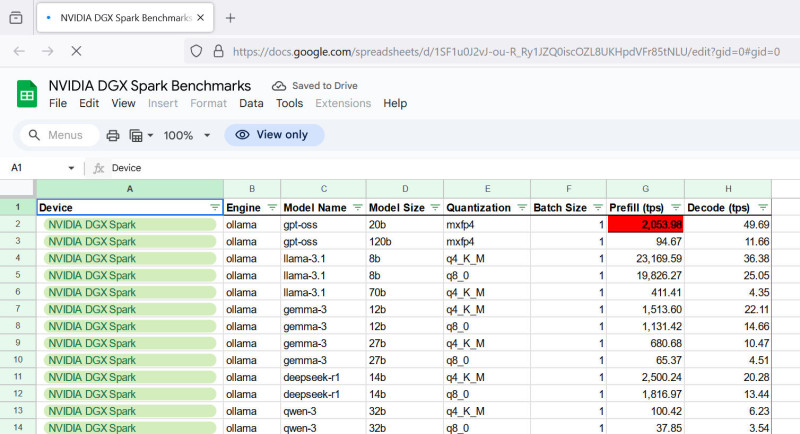Select decode value 49.69 cell

tap(728, 224)
